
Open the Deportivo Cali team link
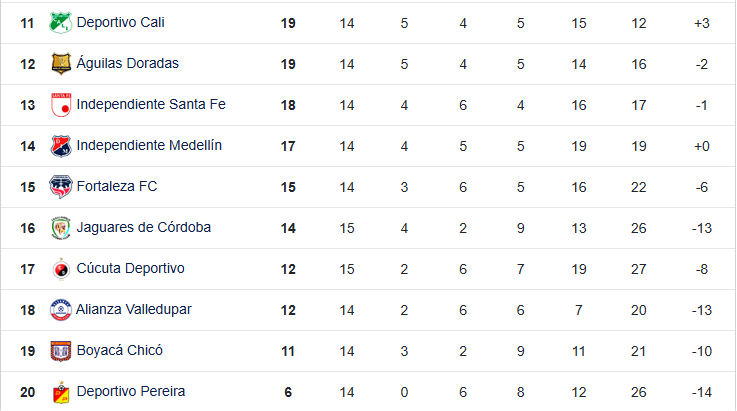(120, 22)
